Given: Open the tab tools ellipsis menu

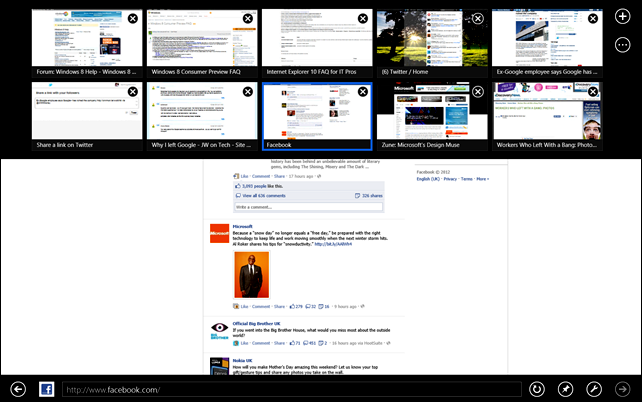Looking at the screenshot, I should tap(622, 45).
